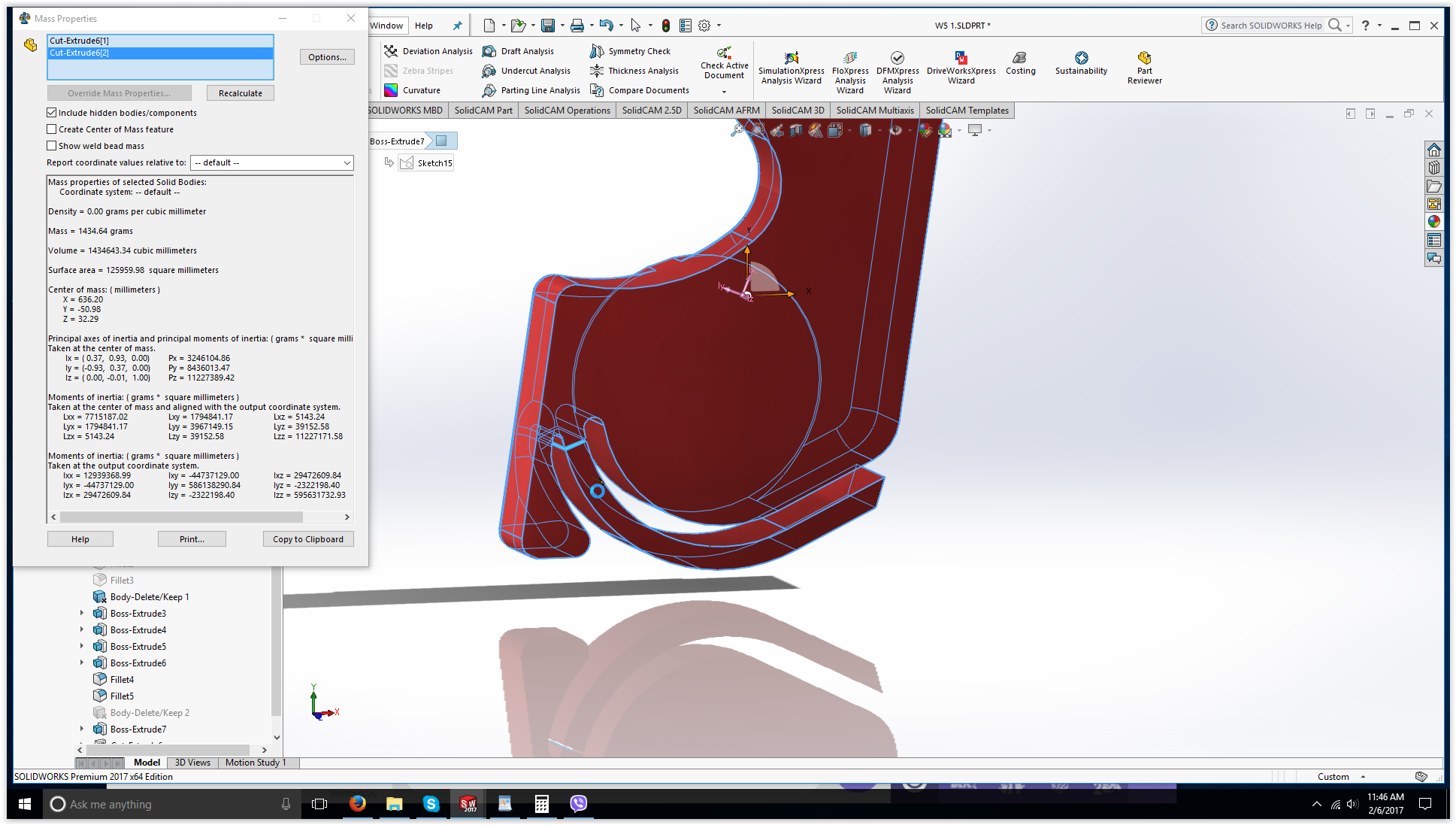The height and width of the screenshot is (825, 1456).
Task: Open FloXpress Analysis Wizard
Action: point(850,72)
